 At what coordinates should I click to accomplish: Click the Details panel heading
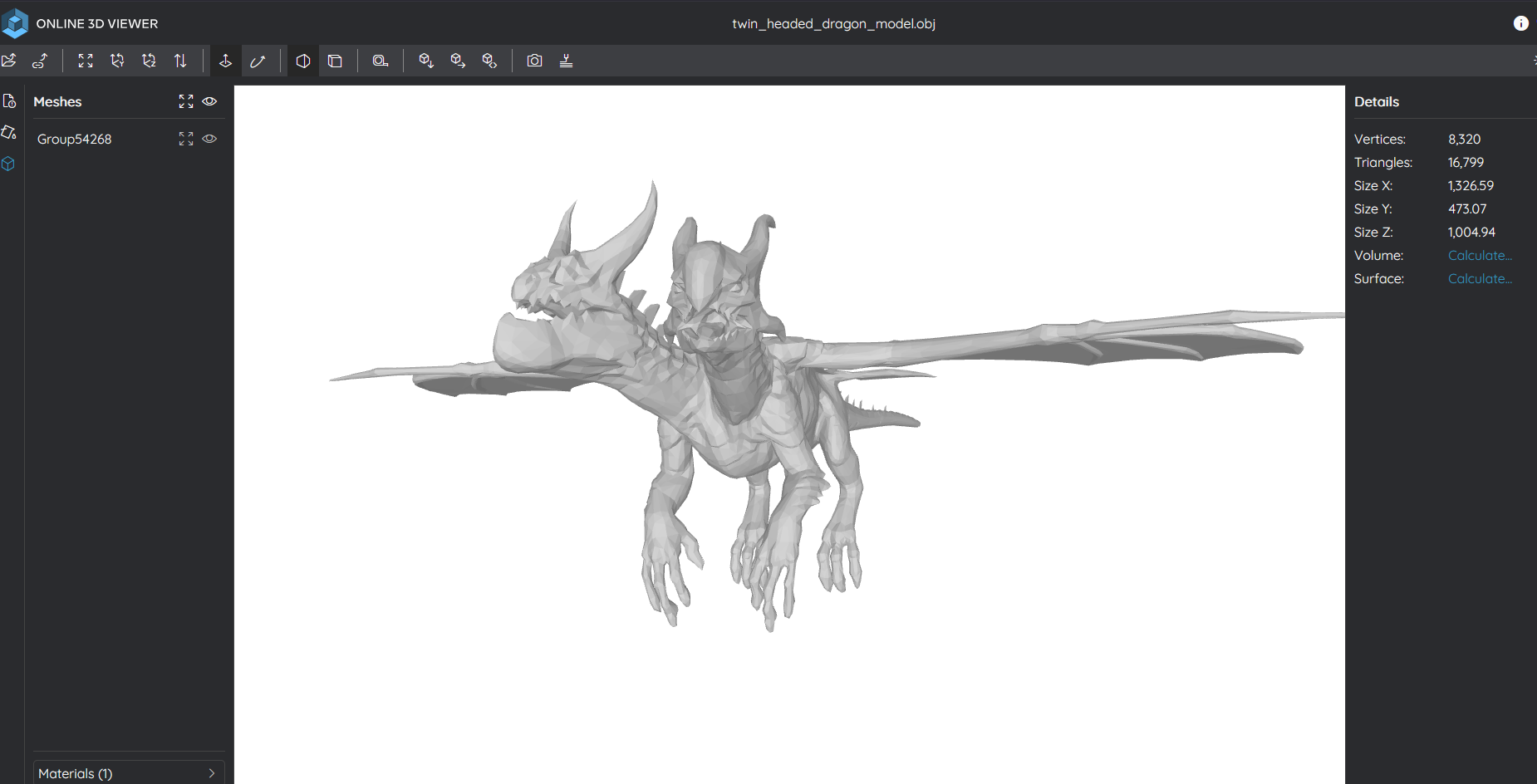[x=1377, y=101]
